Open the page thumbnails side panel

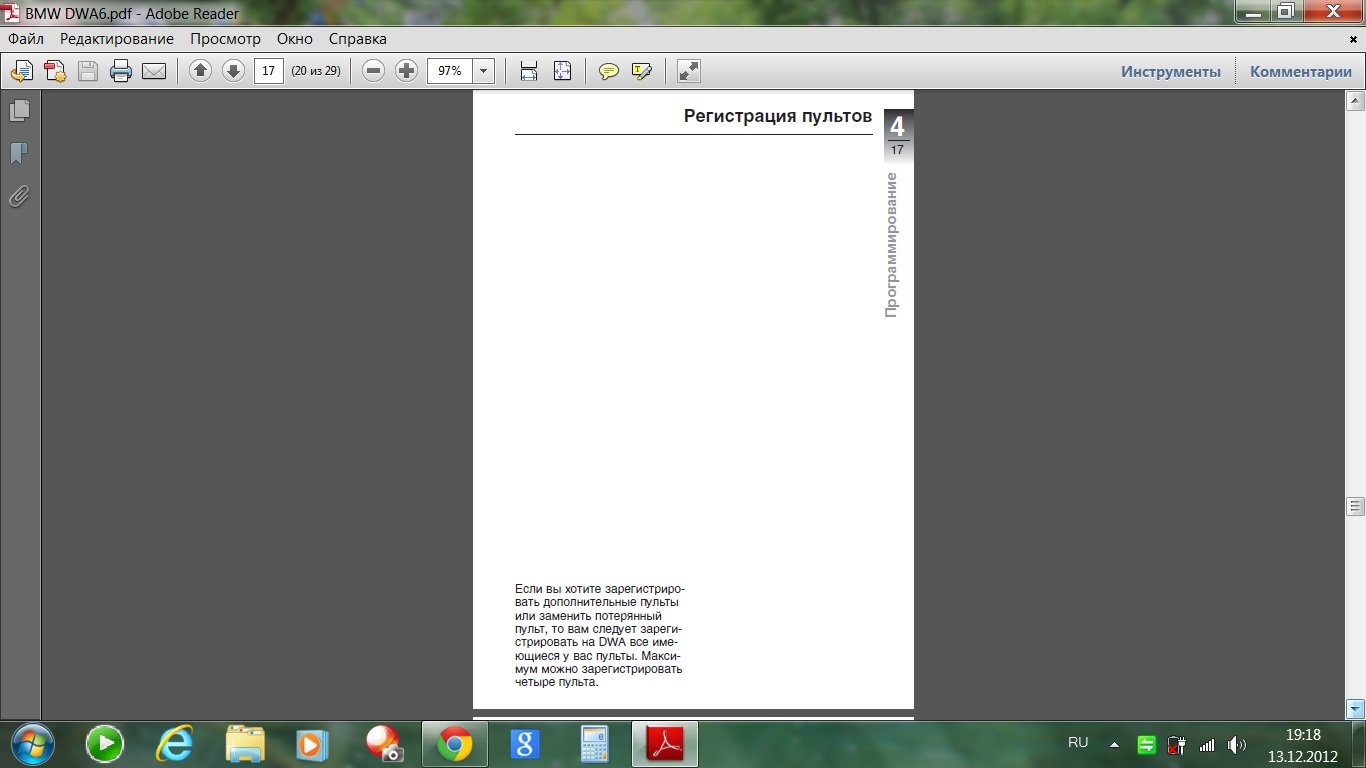pyautogui.click(x=19, y=111)
